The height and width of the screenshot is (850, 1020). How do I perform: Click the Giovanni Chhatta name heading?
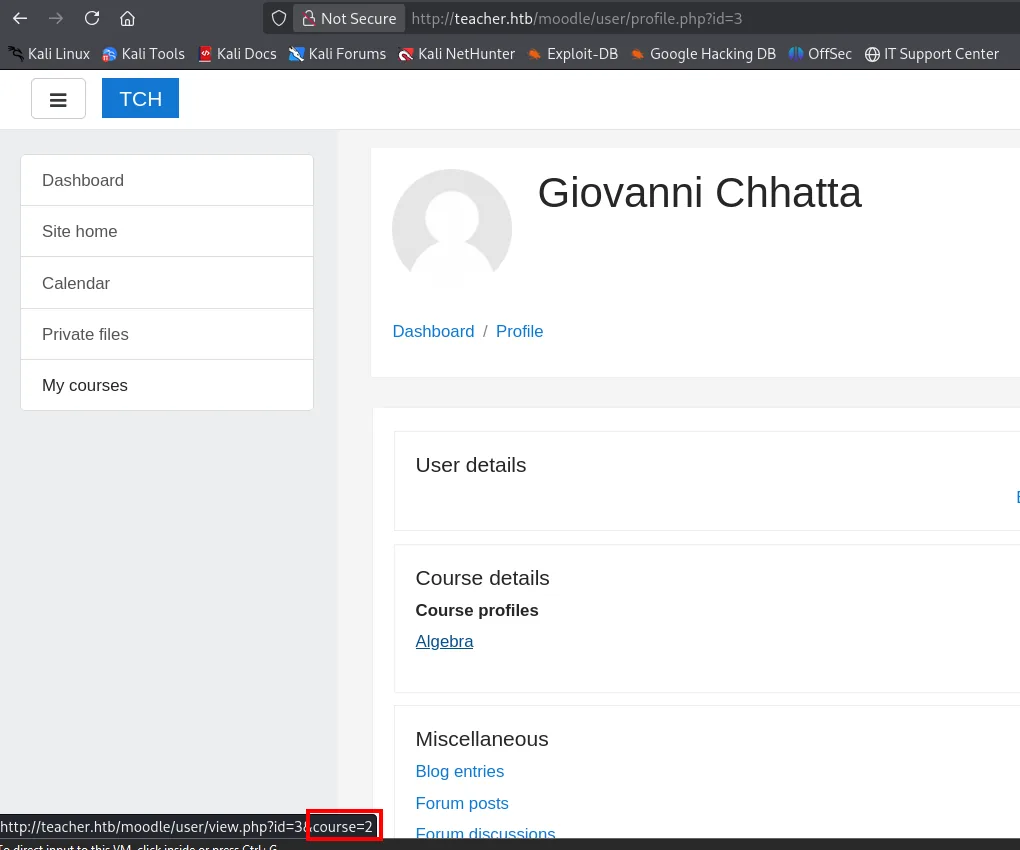(x=699, y=193)
